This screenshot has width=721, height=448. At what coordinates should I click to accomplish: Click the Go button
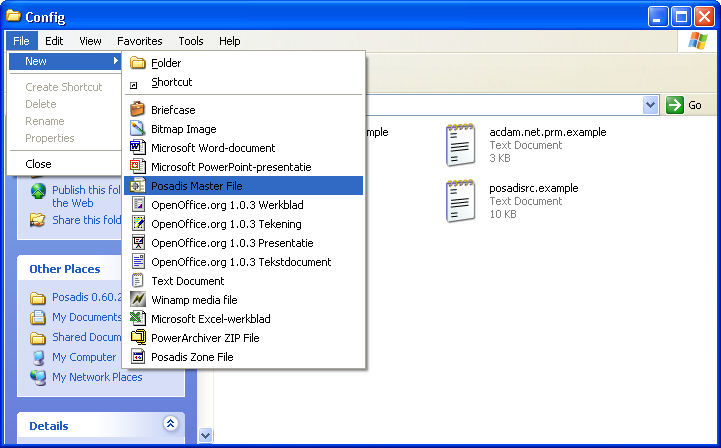[684, 105]
